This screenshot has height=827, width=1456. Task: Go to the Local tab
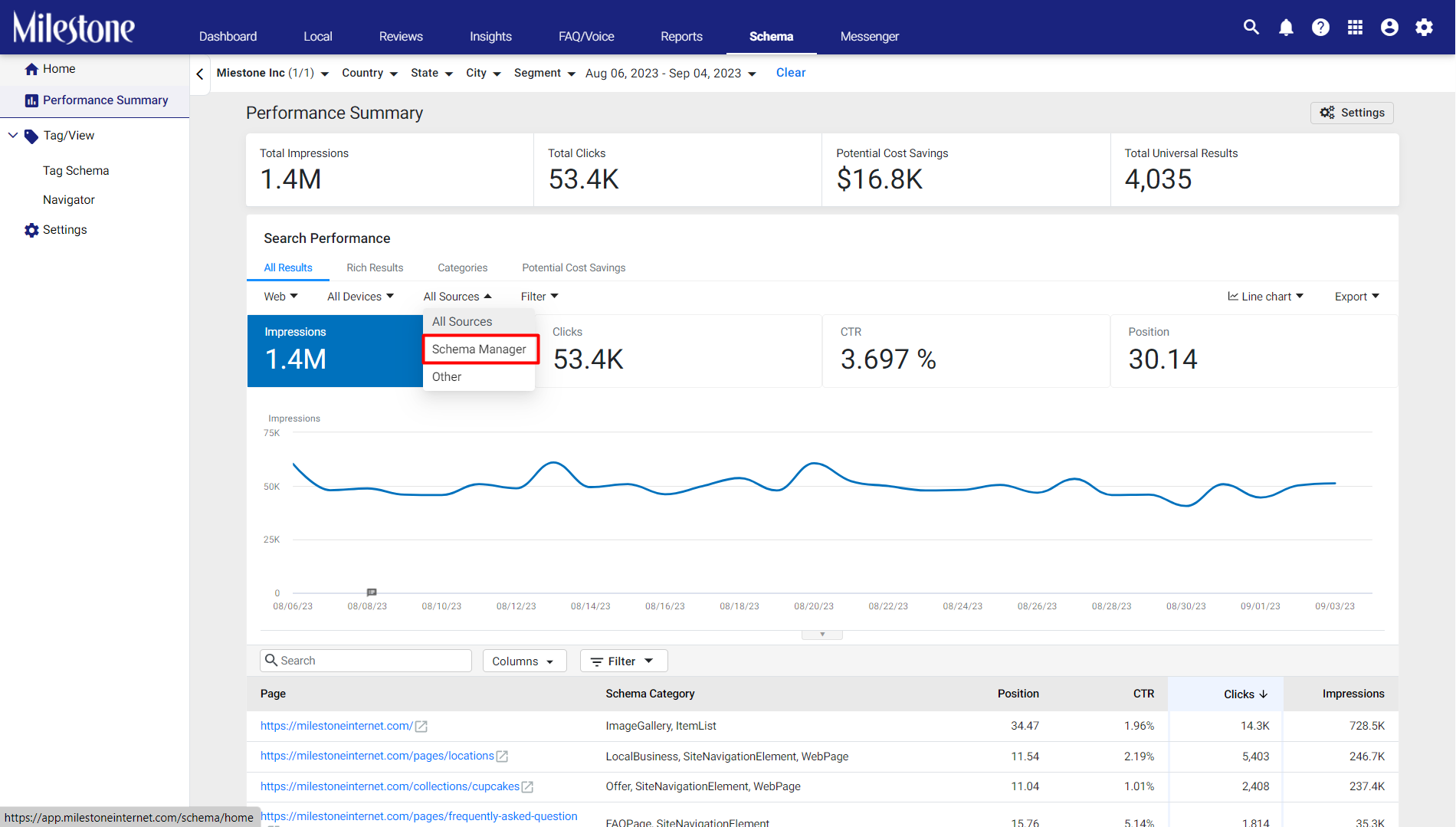[x=318, y=37]
